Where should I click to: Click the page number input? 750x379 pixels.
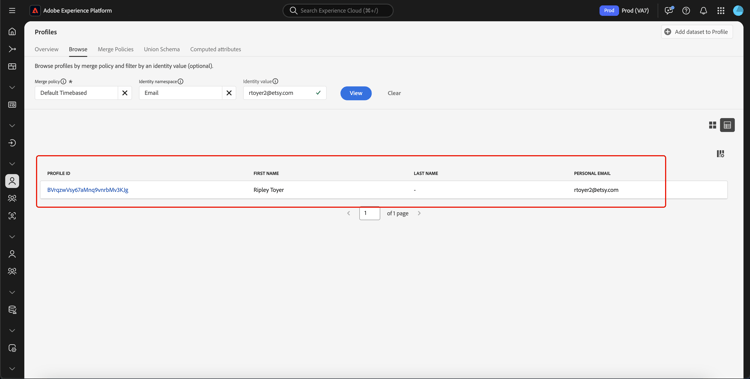coord(370,213)
